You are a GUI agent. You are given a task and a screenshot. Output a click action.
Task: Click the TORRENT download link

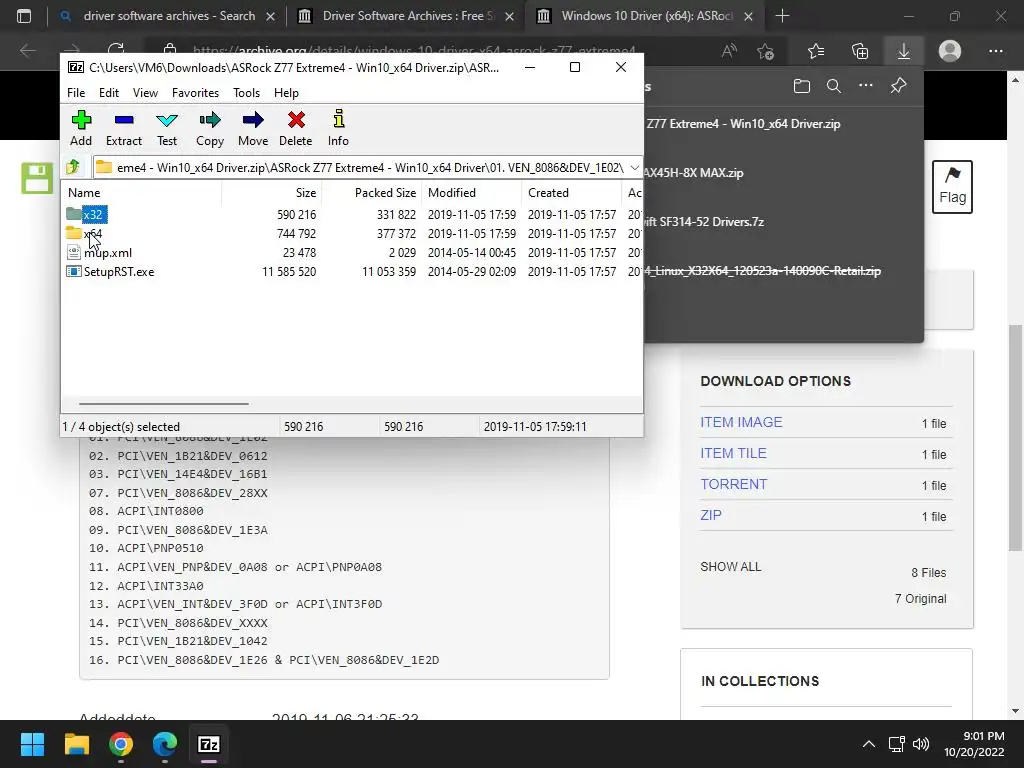733,484
